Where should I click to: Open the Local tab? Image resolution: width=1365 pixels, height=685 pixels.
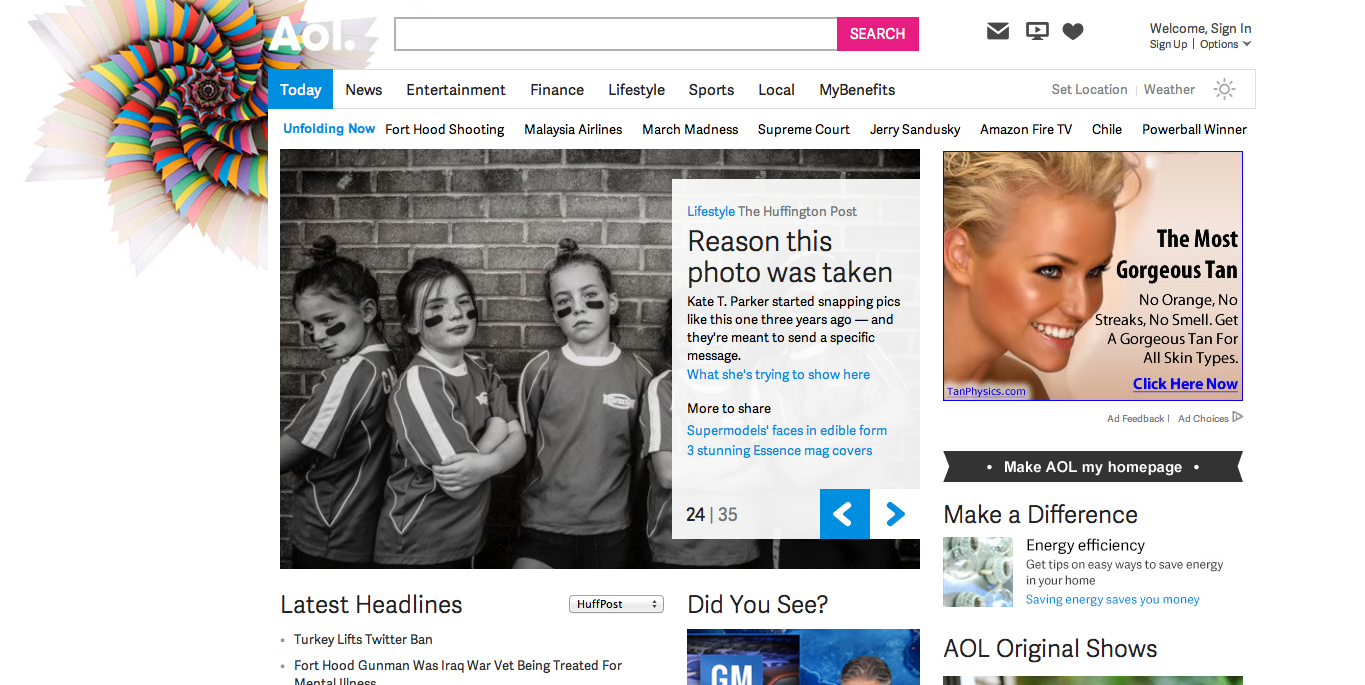point(776,89)
